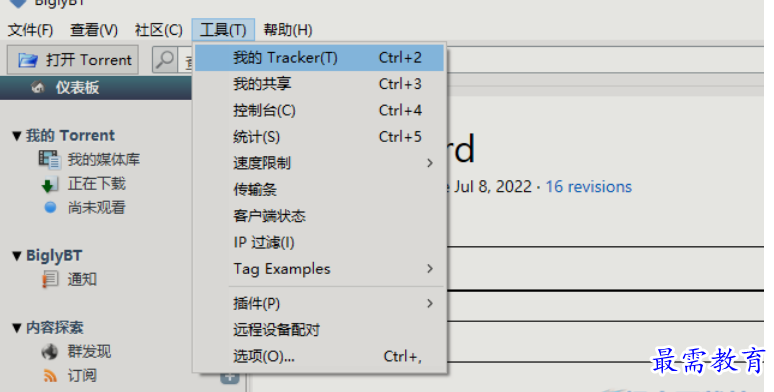The height and width of the screenshot is (392, 774).
Task: Collapse the 内容探索 section triangle
Action: pyautogui.click(x=17, y=328)
